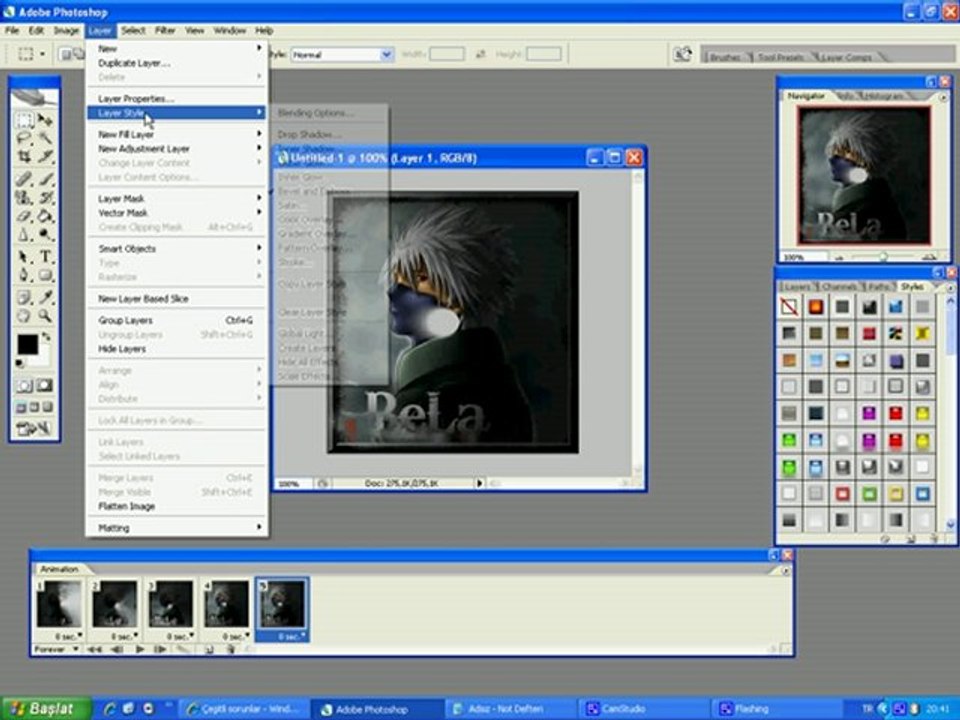Choose New Layer Based Slice
This screenshot has height=720, width=960.
[176, 299]
